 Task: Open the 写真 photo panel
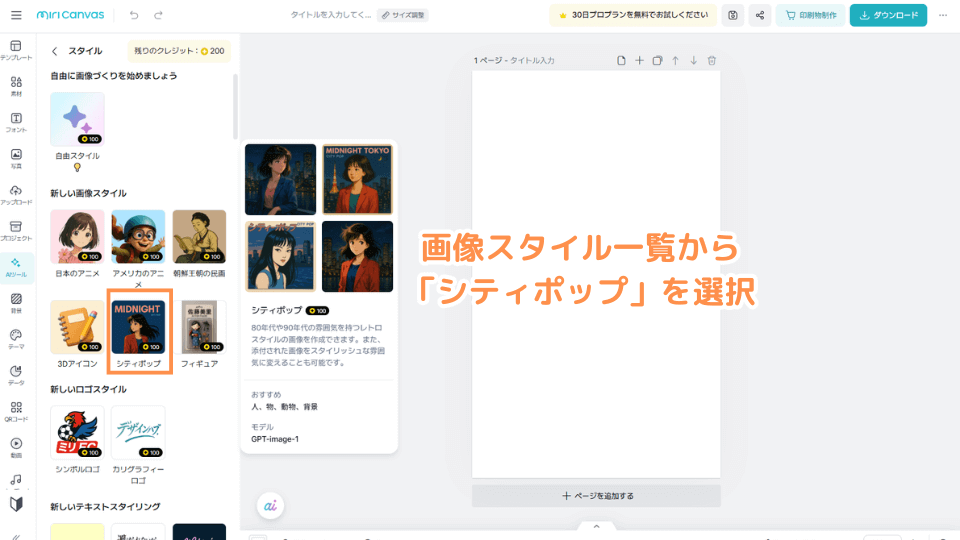(x=17, y=159)
